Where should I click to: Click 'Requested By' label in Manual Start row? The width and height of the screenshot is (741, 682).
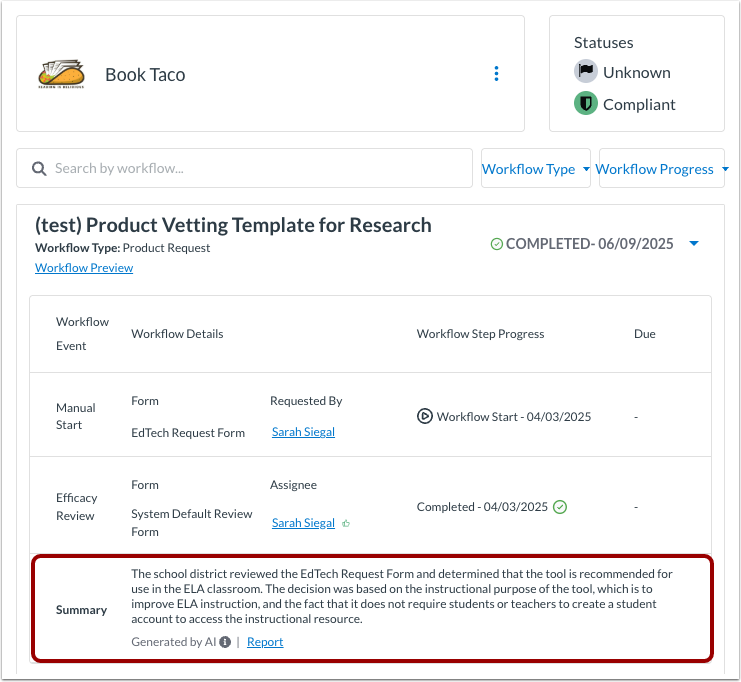[x=306, y=401]
